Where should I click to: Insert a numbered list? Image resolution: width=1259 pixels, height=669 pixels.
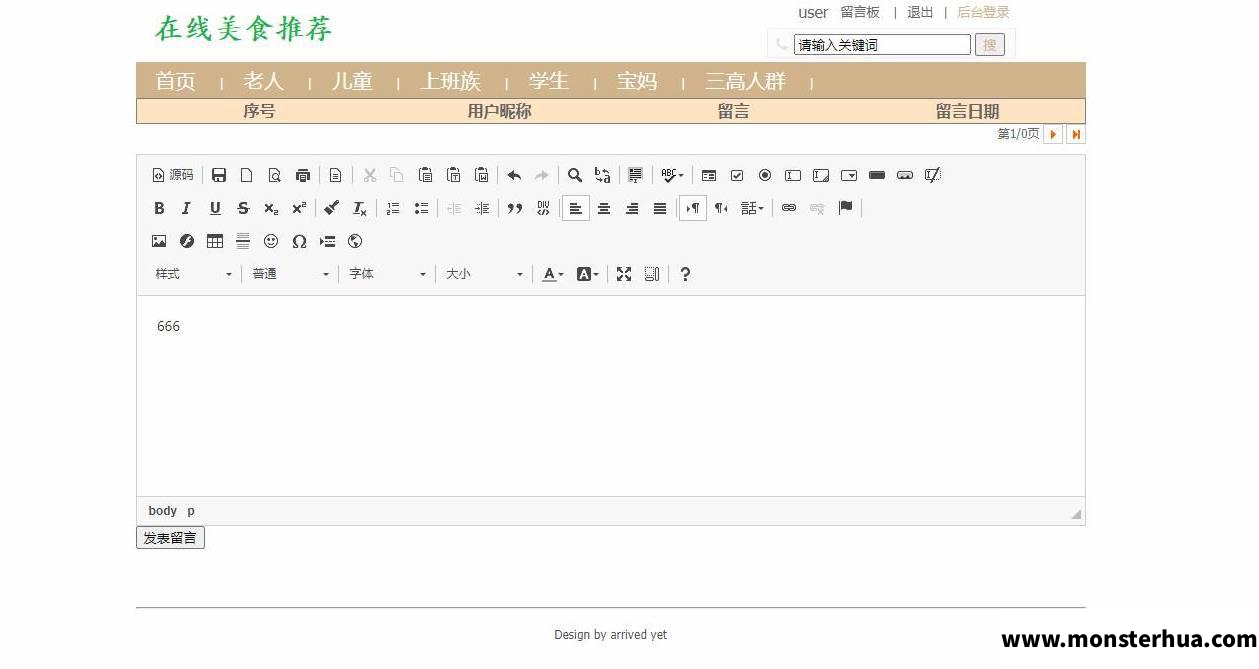point(393,208)
